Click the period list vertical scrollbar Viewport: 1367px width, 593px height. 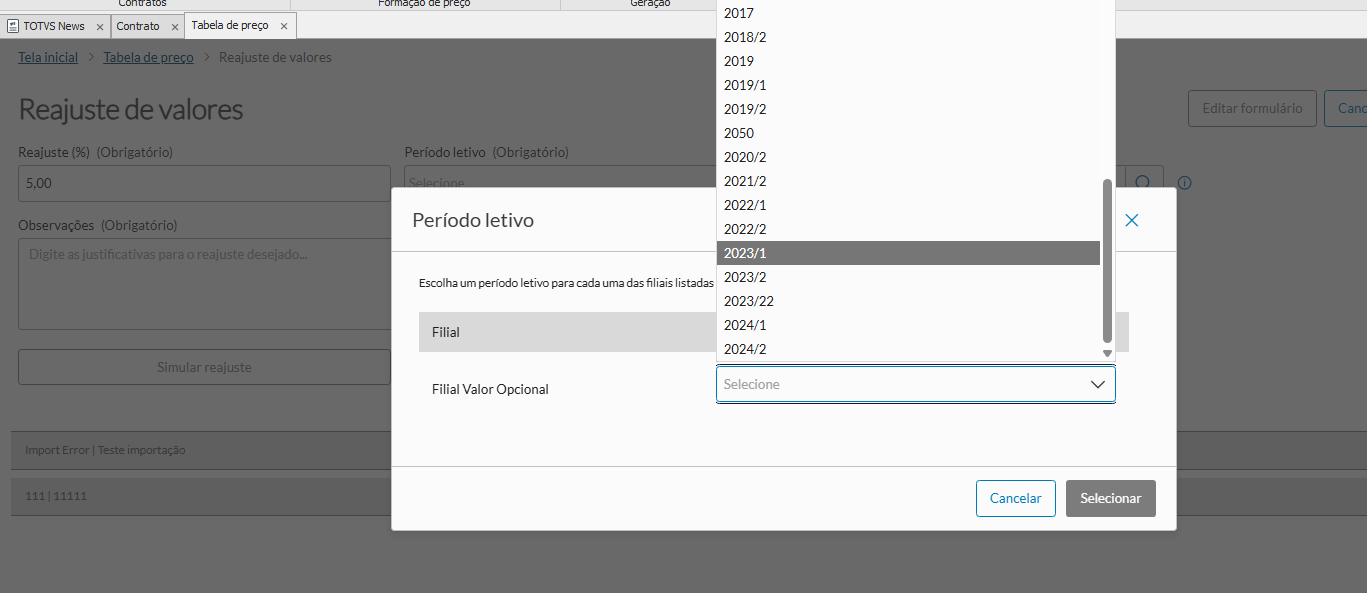pyautogui.click(x=1107, y=260)
